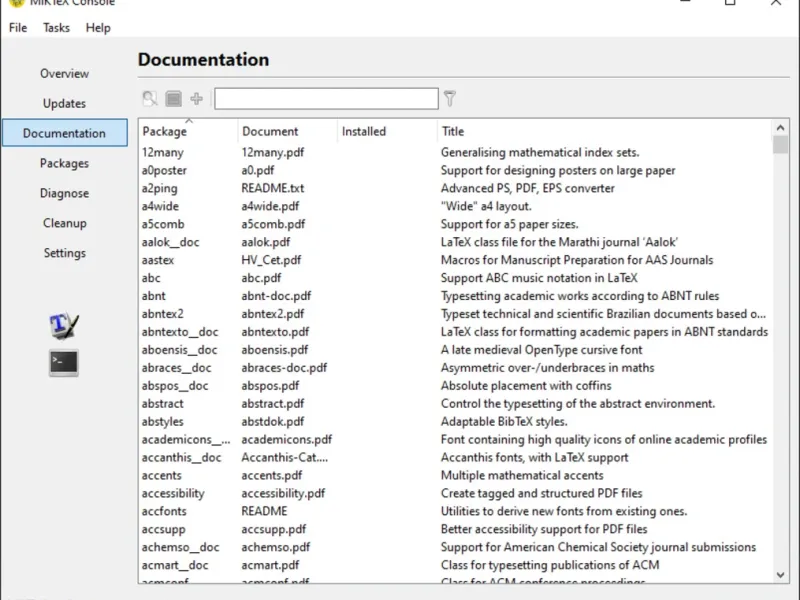This screenshot has width=800, height=600.
Task: Select the abntex2 package row
Action: (x=456, y=314)
